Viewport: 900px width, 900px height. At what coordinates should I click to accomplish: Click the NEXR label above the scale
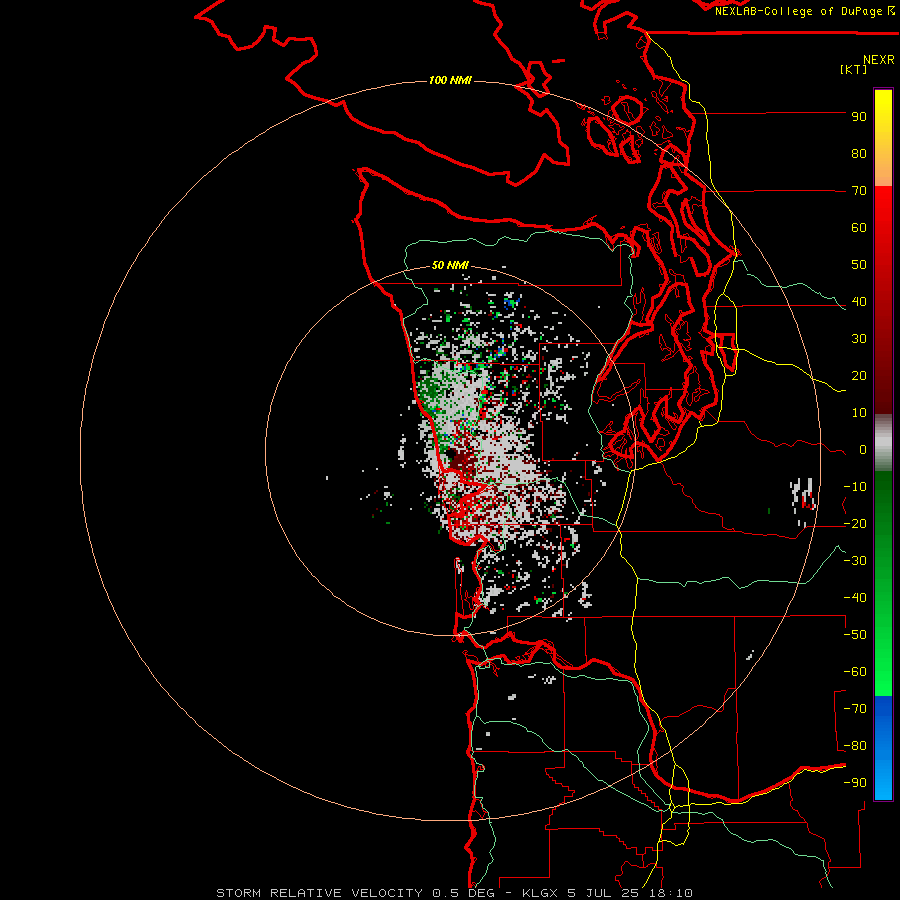879,60
